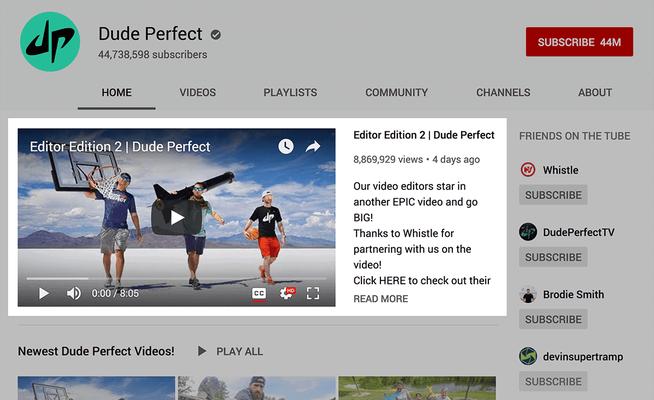Click the 8,869,929 views text

click(x=388, y=159)
